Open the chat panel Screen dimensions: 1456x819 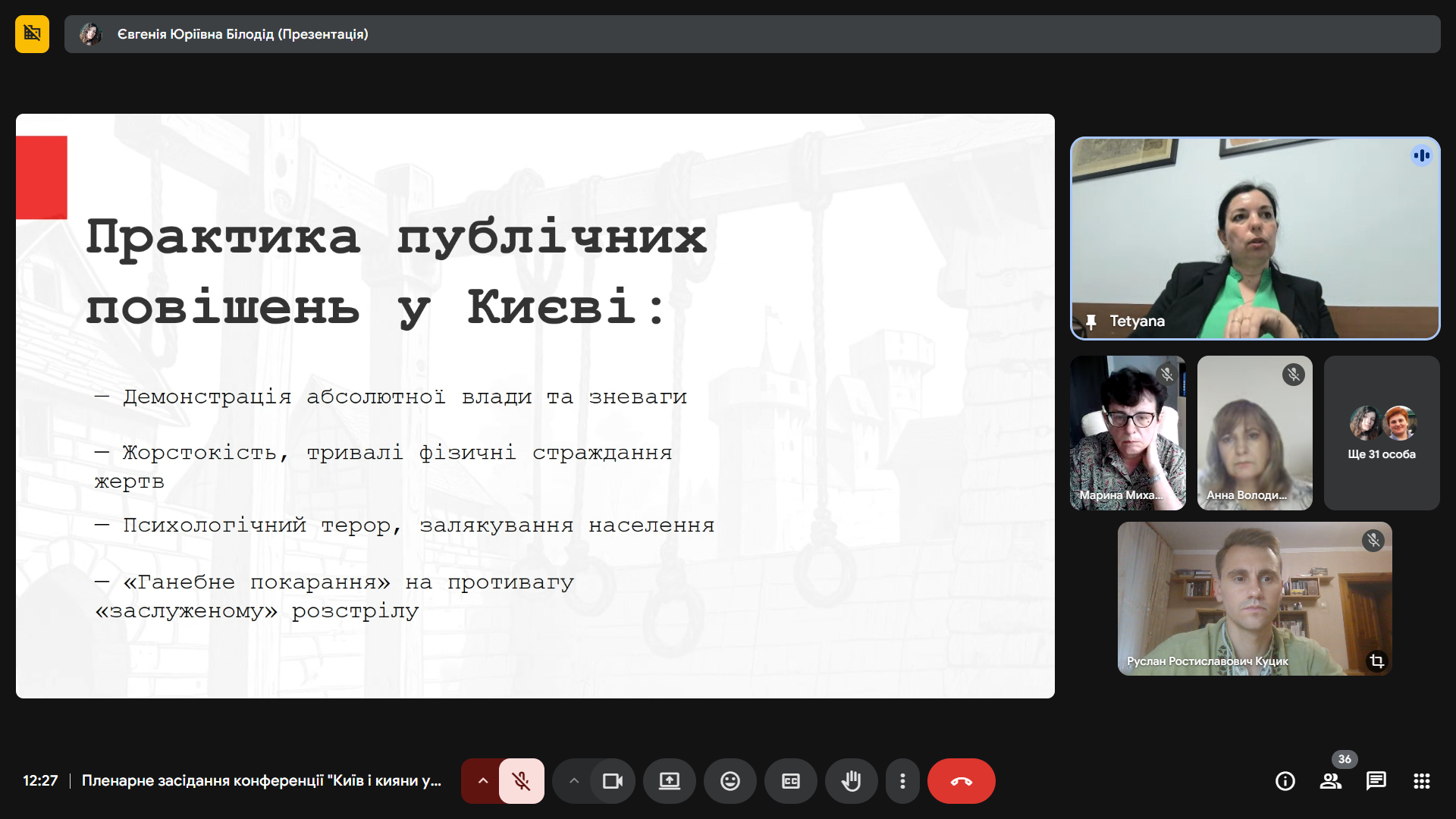[x=1376, y=781]
